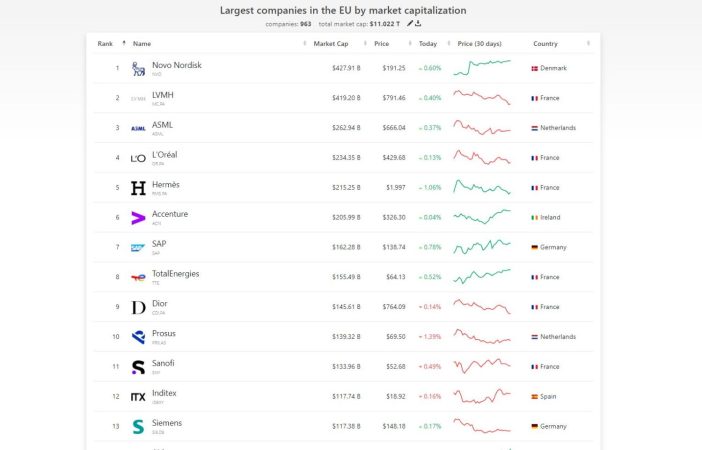Click the Inditex 30-day price chart
This screenshot has height=450, width=702.
pyautogui.click(x=482, y=396)
